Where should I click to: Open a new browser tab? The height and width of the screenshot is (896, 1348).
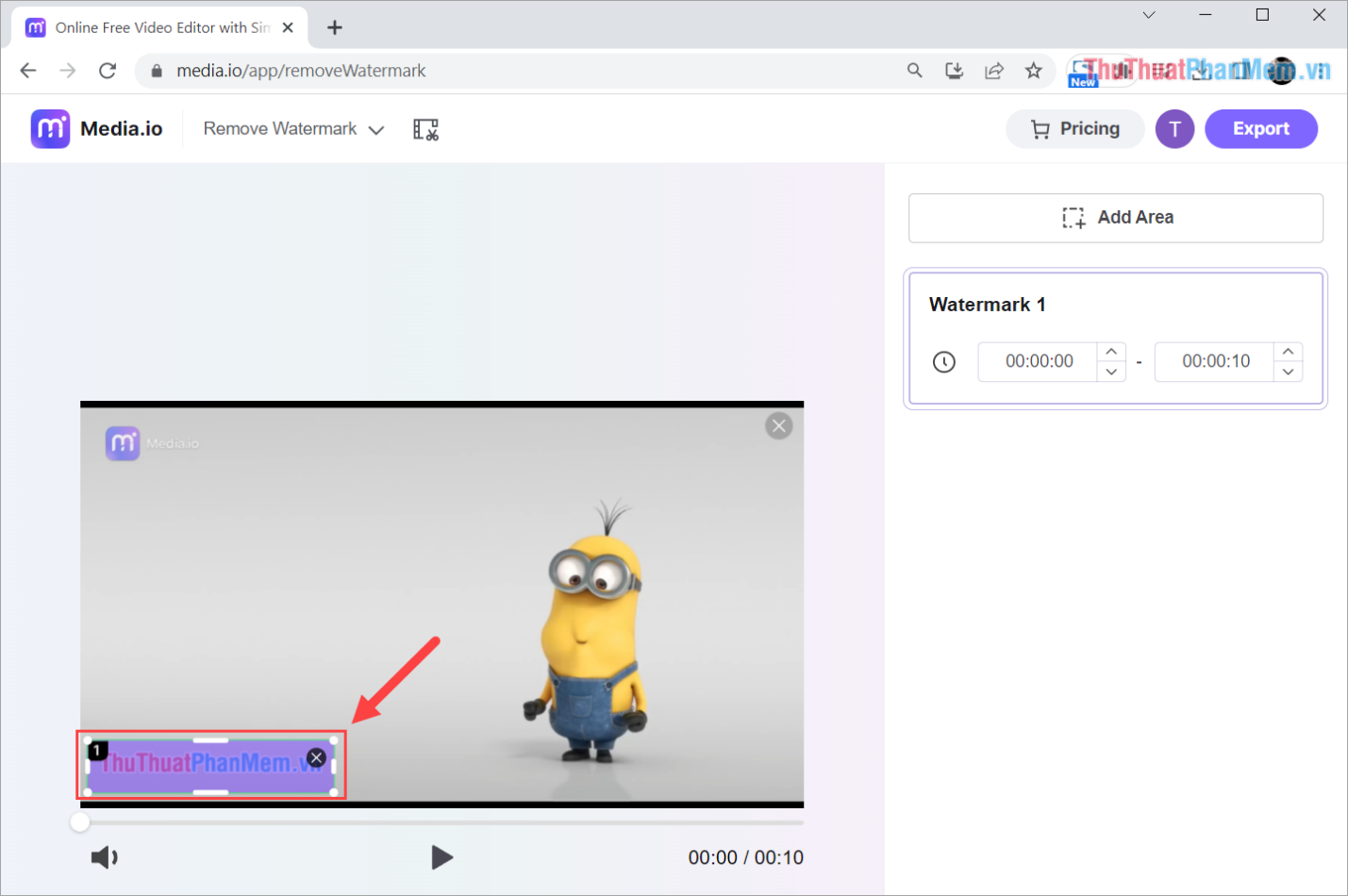click(335, 27)
